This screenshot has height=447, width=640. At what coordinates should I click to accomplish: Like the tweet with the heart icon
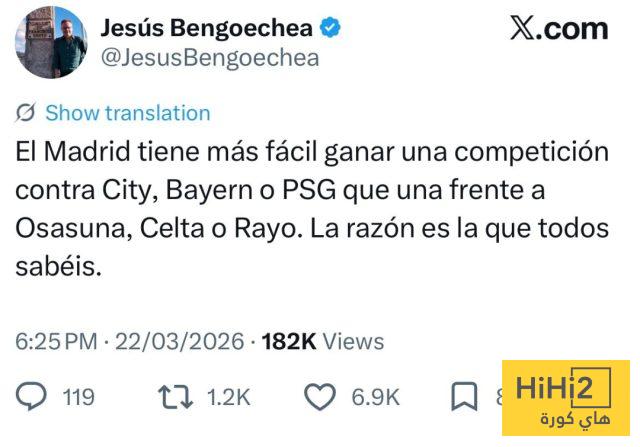coord(319,397)
